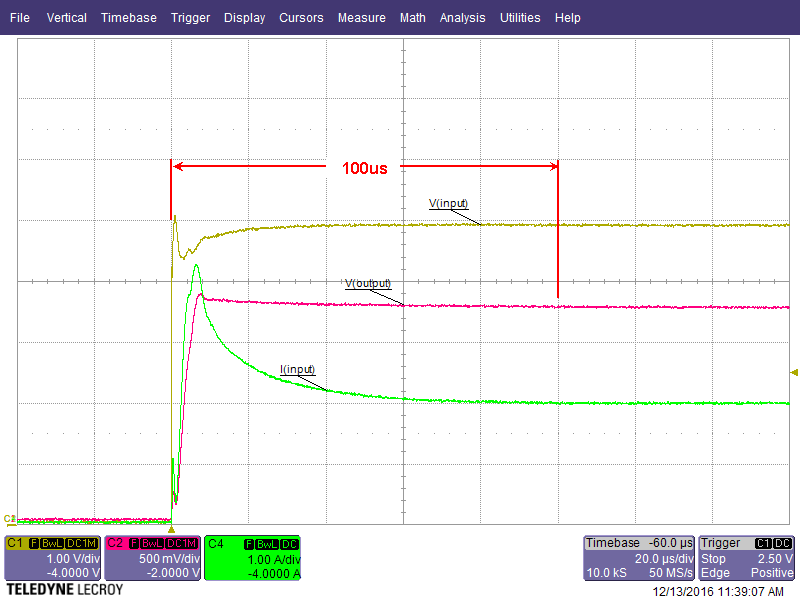800x600 pixels.
Task: Open the C2 channel descriptor box
Action: (153, 558)
